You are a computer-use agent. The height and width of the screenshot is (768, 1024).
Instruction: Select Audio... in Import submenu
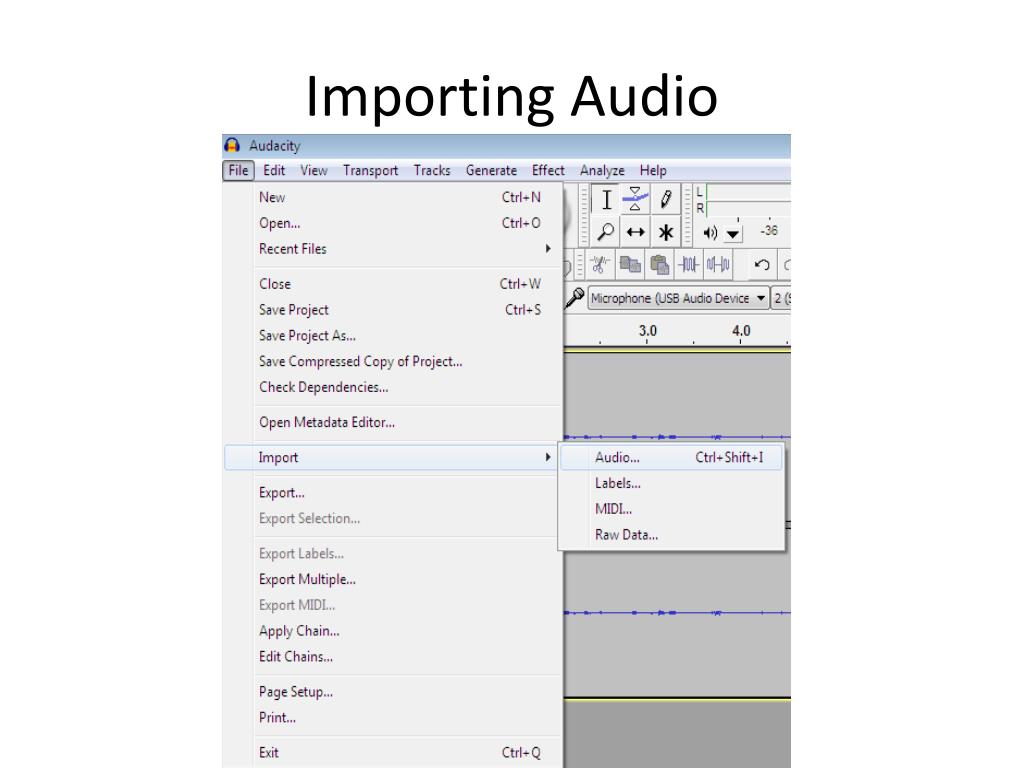[x=671, y=457]
